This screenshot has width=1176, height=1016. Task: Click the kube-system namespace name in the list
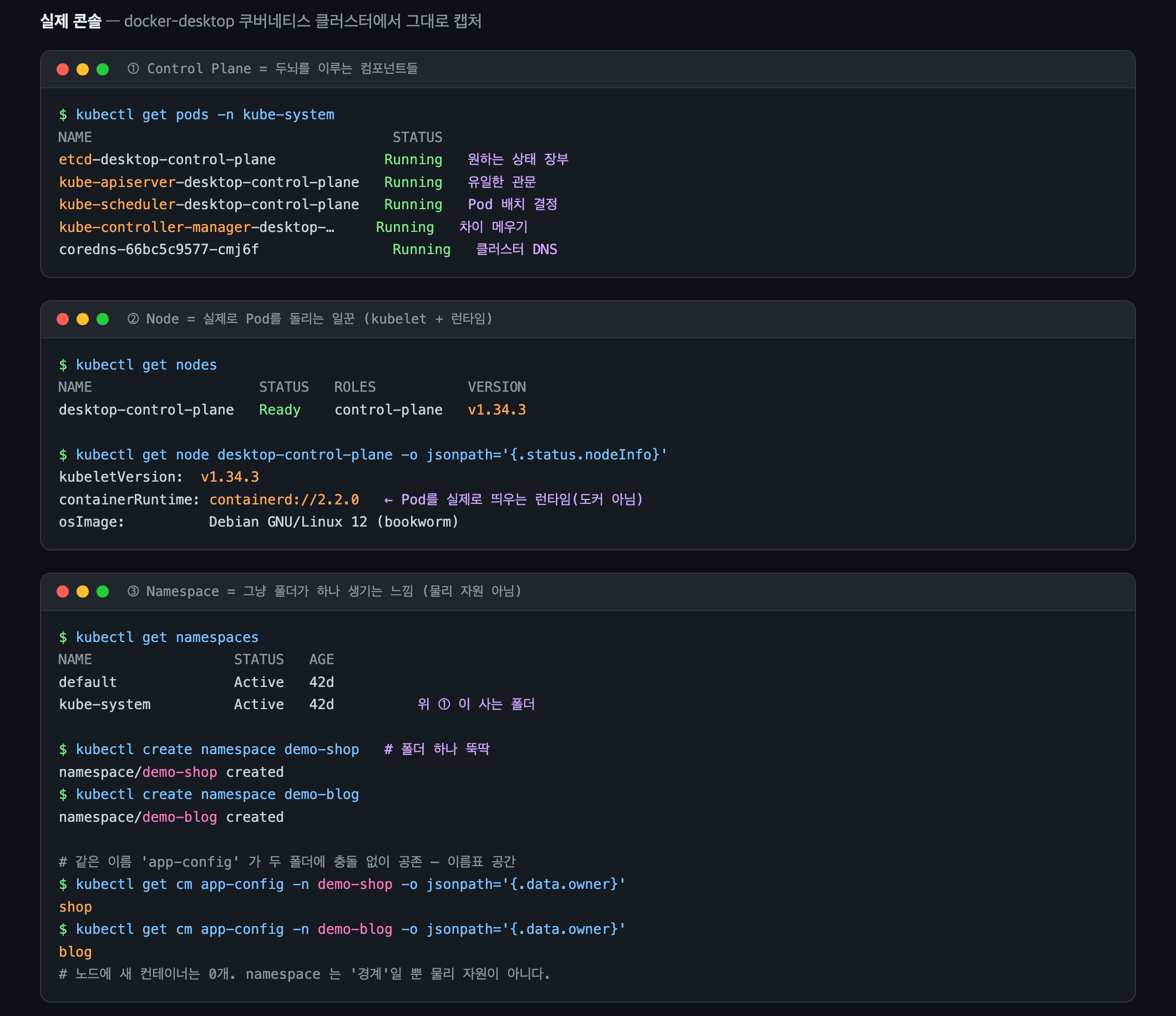pos(105,704)
